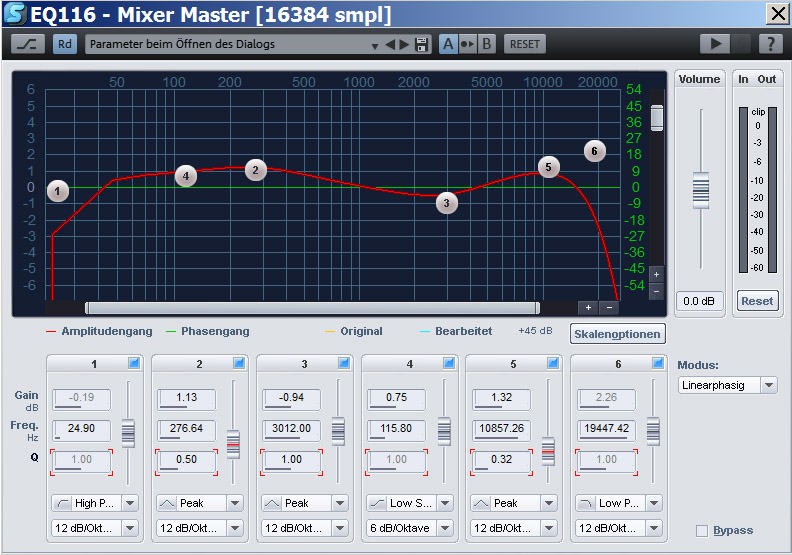Click the vertical zoom minus icon
Image resolution: width=792 pixels, height=555 pixels.
656,291
